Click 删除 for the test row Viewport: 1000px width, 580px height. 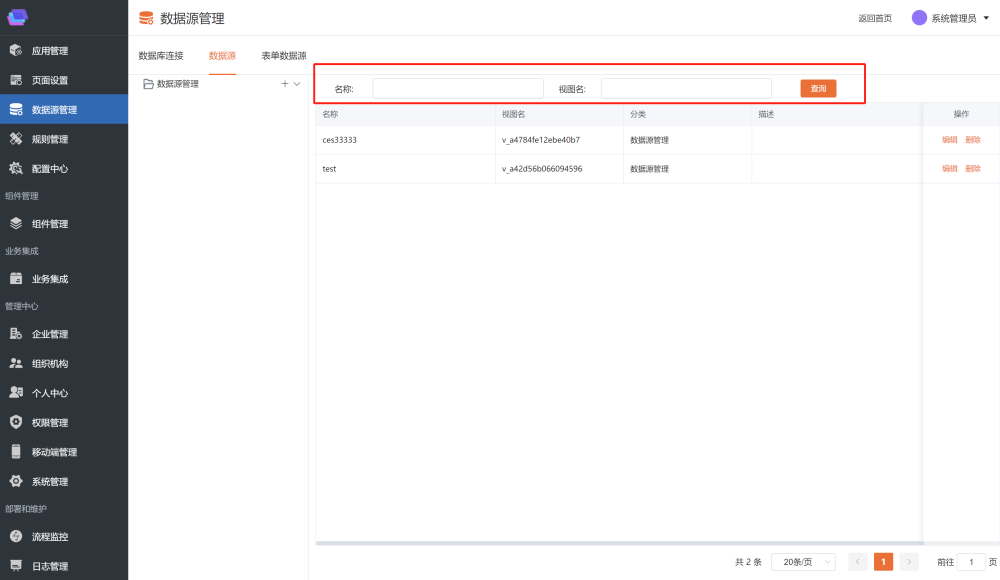pyautogui.click(x=973, y=169)
